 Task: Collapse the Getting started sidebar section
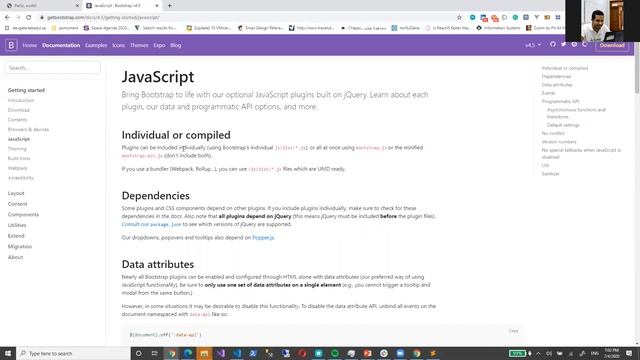(x=26, y=90)
